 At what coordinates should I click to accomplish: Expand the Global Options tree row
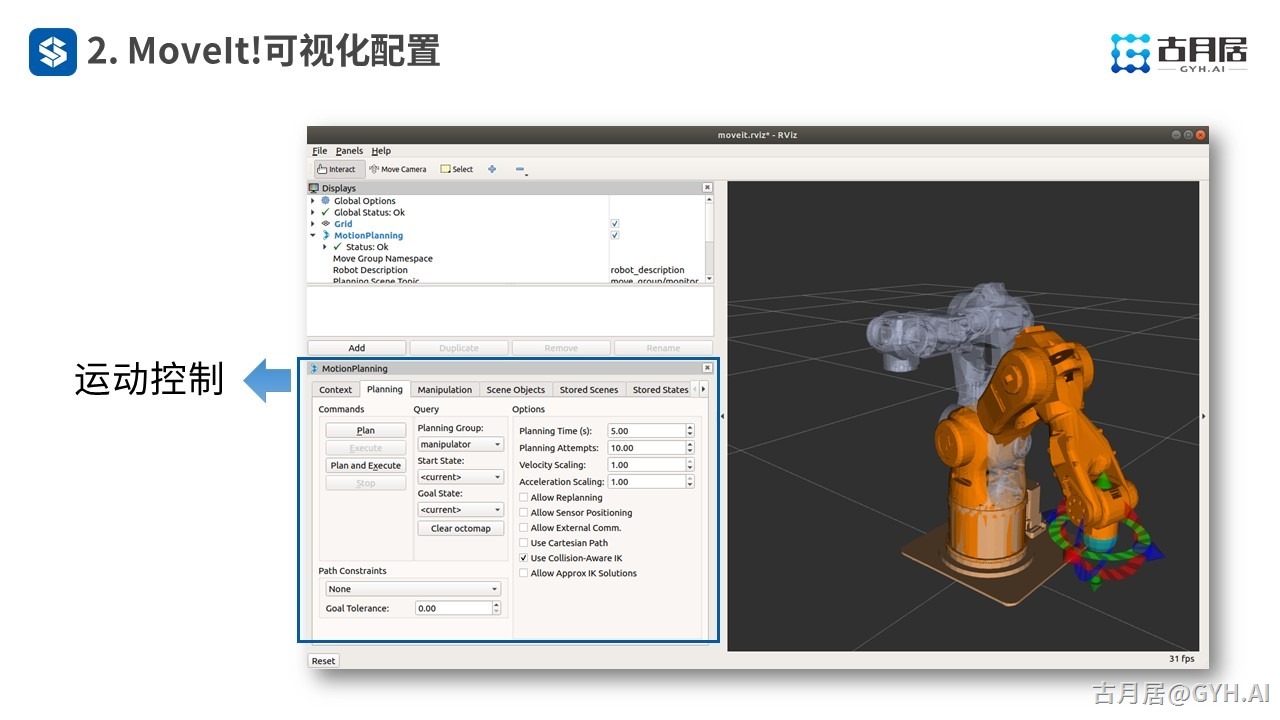click(x=313, y=201)
